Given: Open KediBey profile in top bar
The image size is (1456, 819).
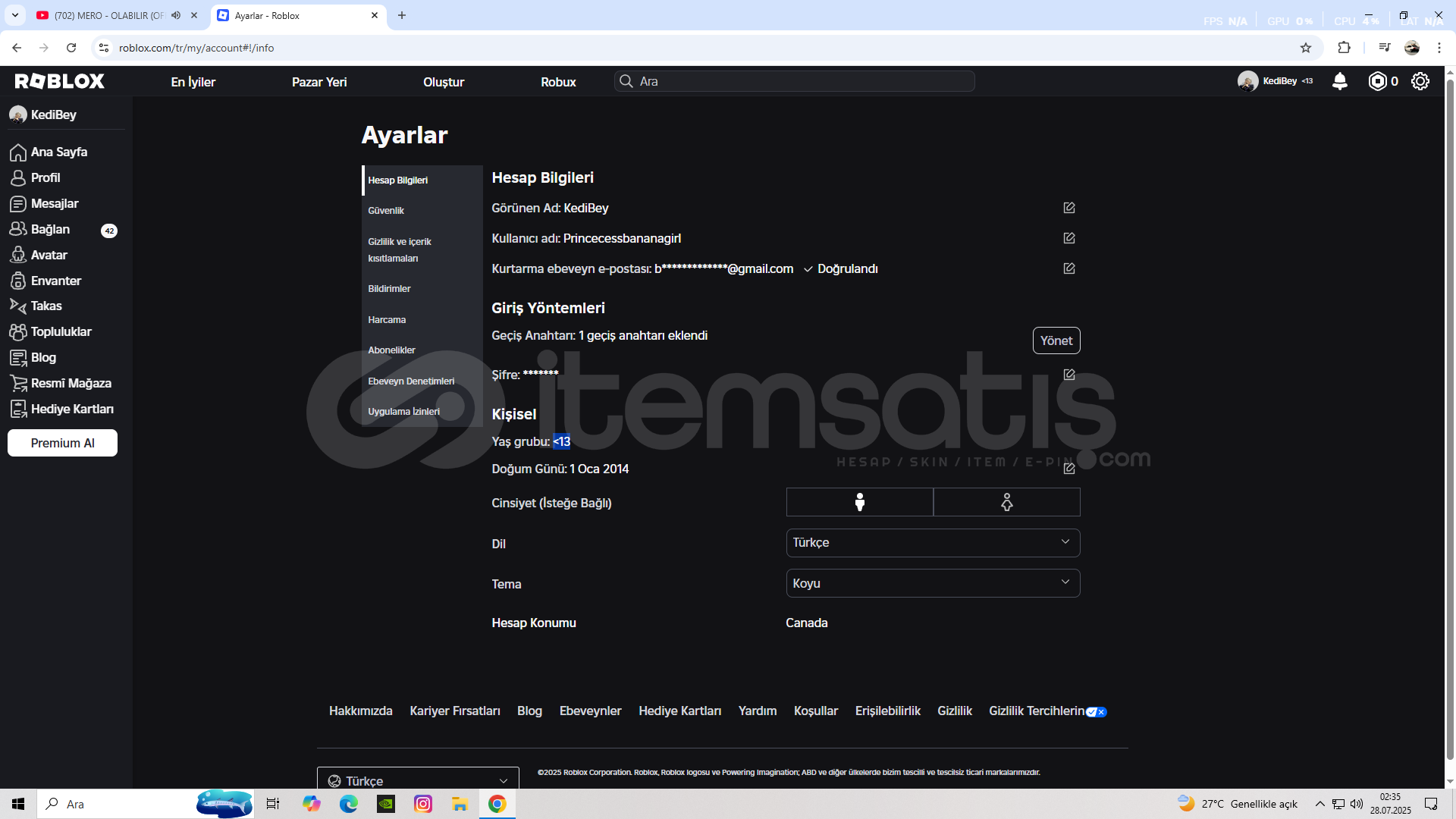Looking at the screenshot, I should point(1276,81).
